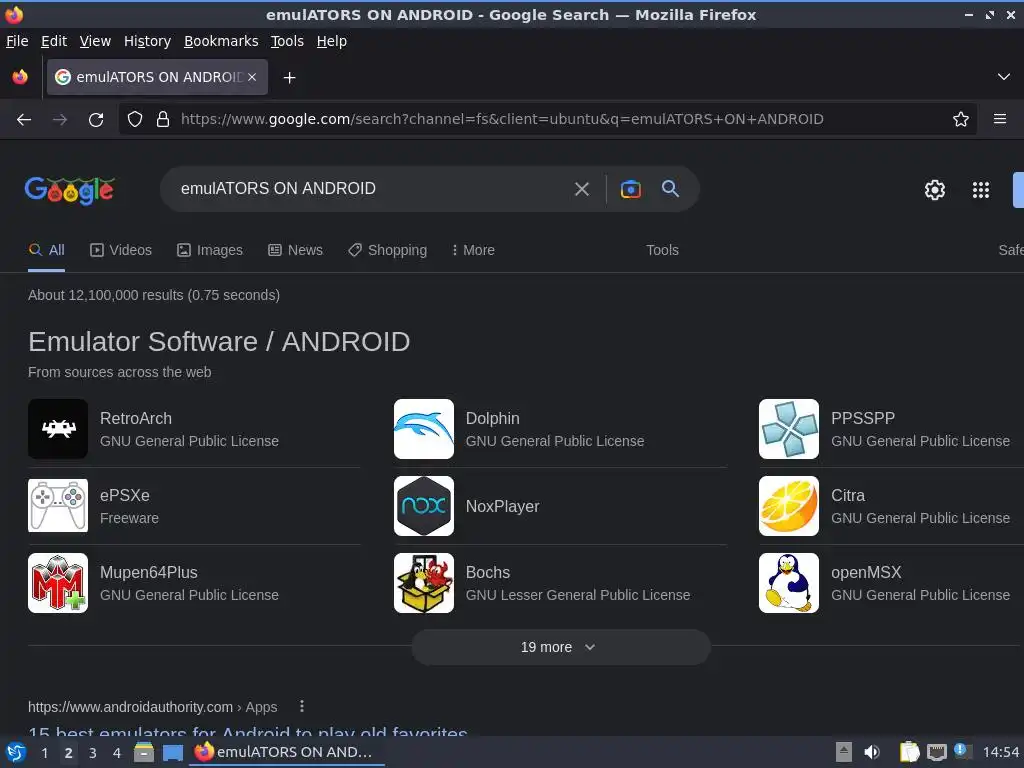Screen dimensions: 1024x768
Task: Click the Google holiday logo
Action: [70, 190]
